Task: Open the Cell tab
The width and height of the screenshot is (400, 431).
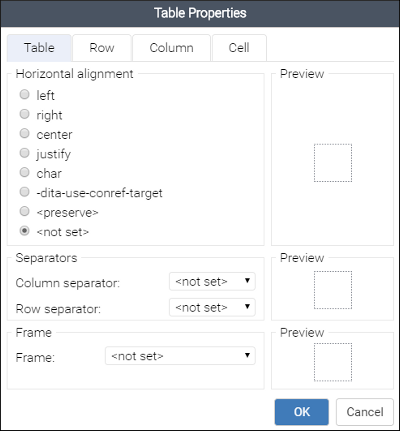Action: (239, 48)
